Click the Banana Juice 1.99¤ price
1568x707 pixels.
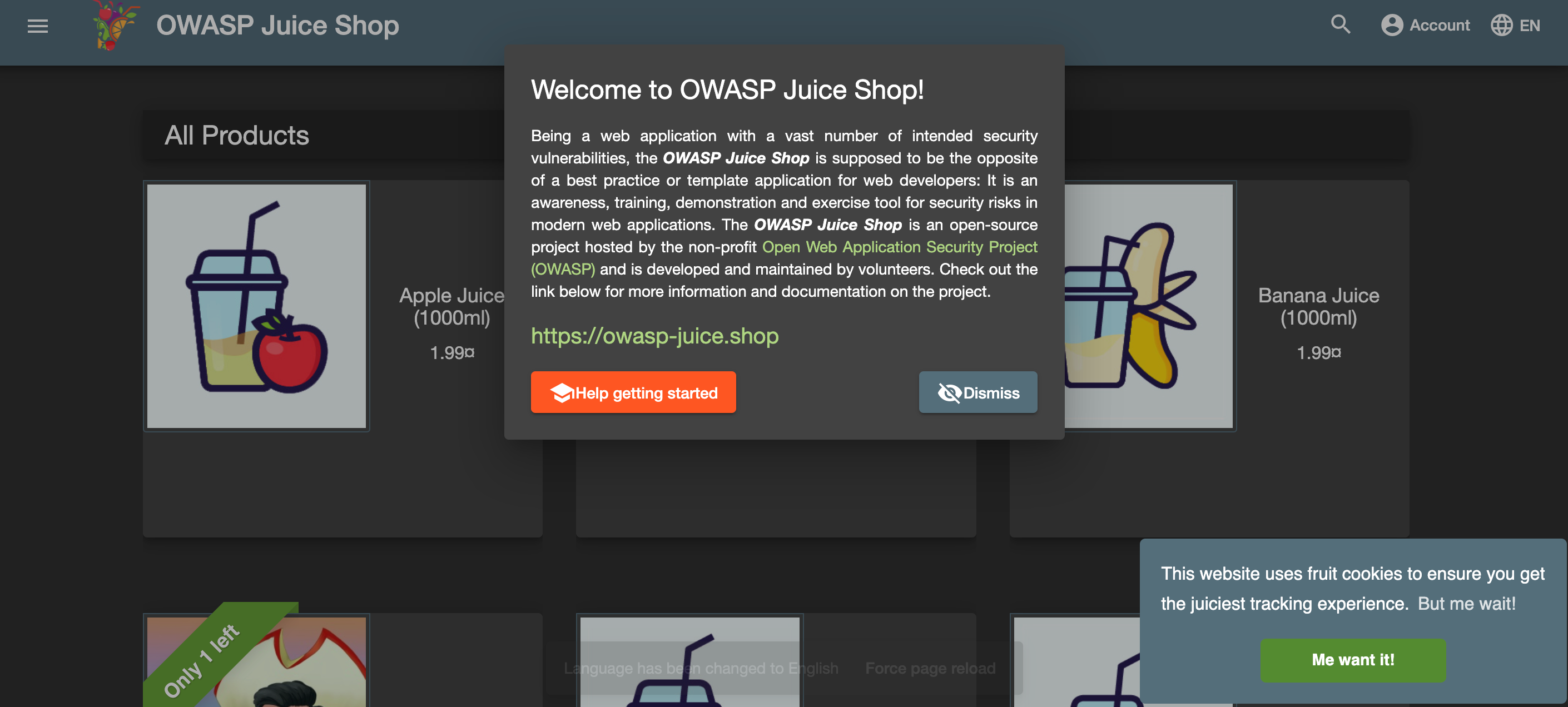pos(1318,352)
